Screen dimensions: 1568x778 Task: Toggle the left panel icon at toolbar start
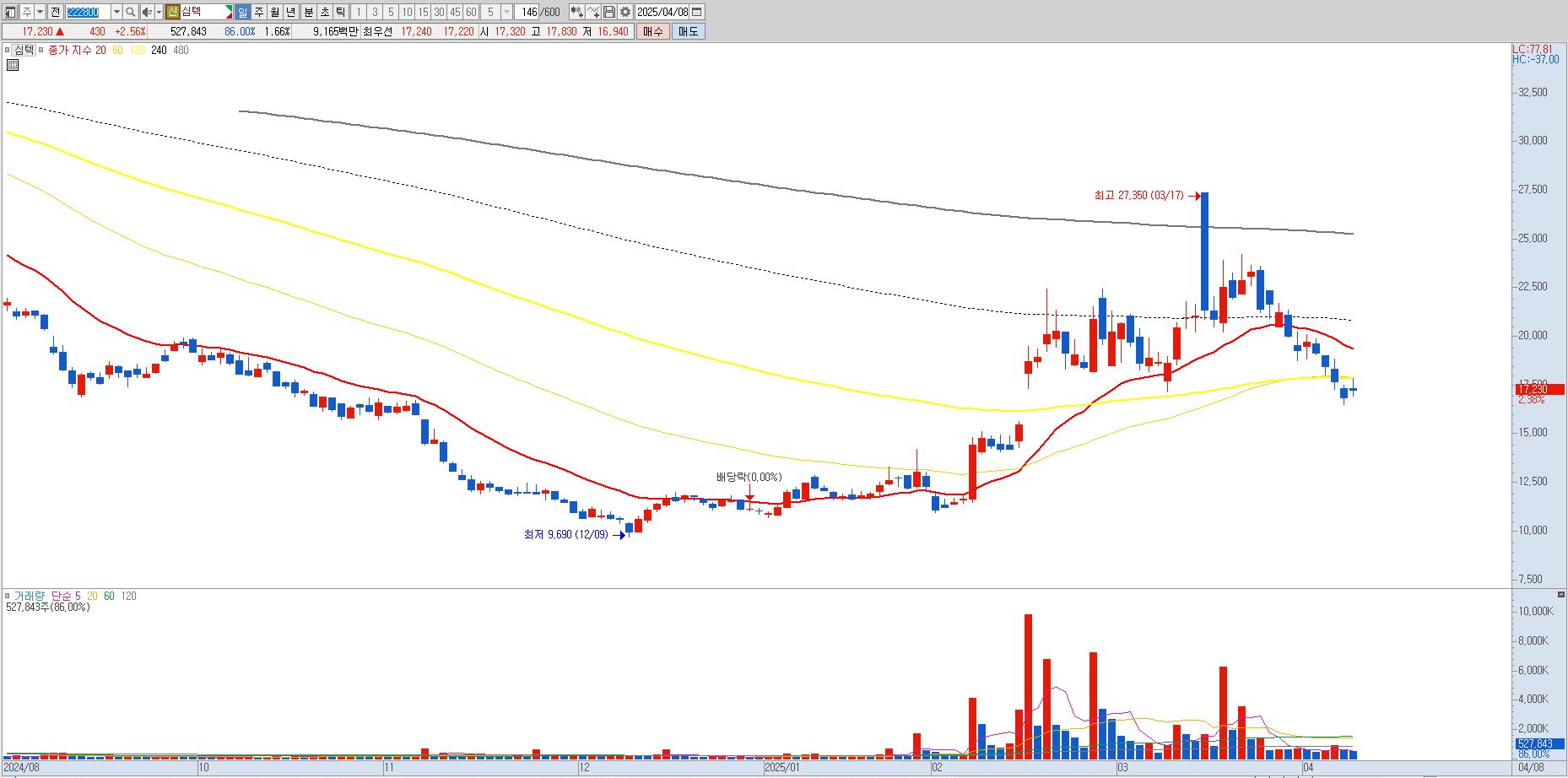pos(10,12)
